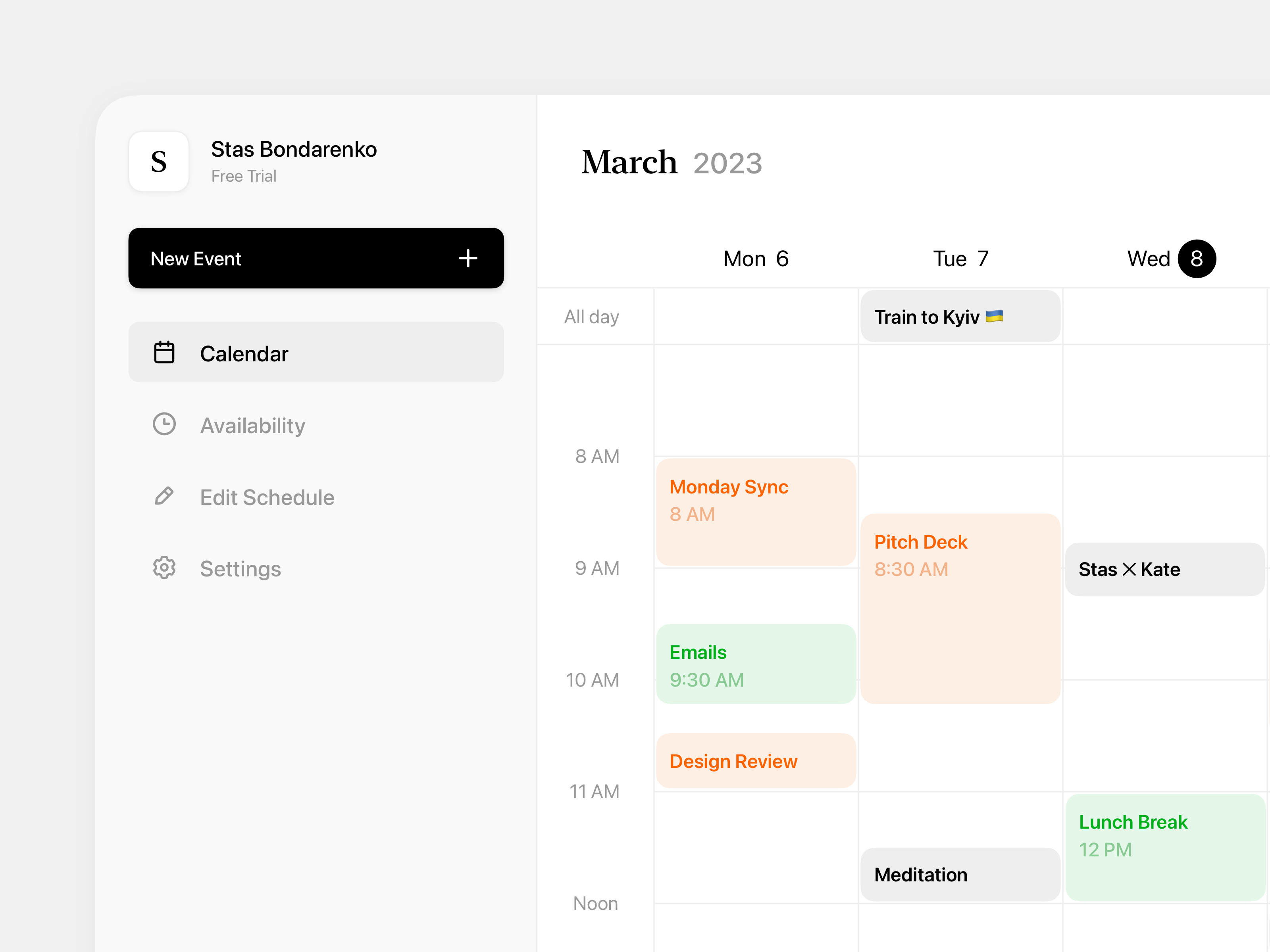1270x952 pixels.
Task: Click the Free Trial label
Action: (243, 176)
